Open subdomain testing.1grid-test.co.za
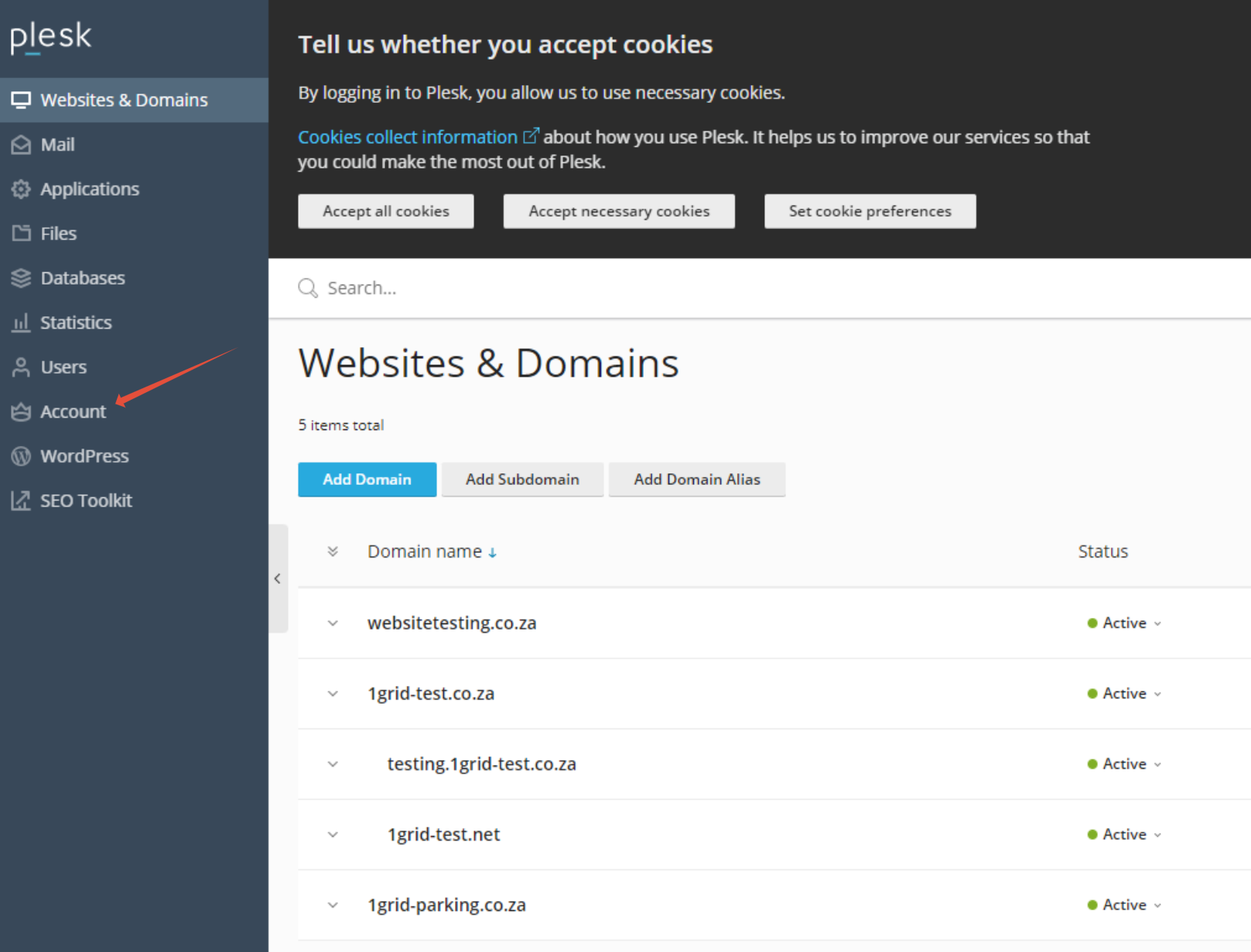This screenshot has height=952, width=1251. coord(482,764)
